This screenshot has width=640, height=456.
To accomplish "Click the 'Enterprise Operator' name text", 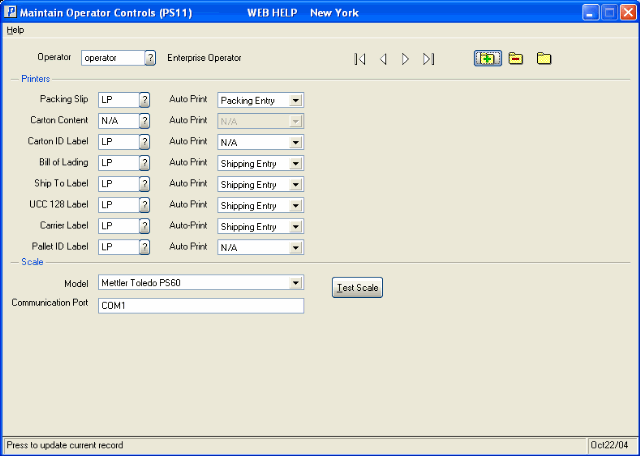I will (204, 58).
